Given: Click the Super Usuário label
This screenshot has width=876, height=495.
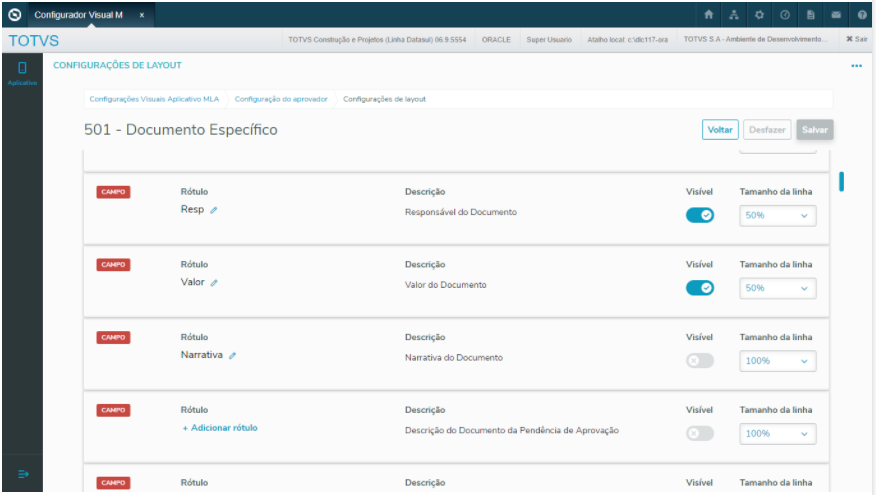Looking at the screenshot, I should pos(549,40).
